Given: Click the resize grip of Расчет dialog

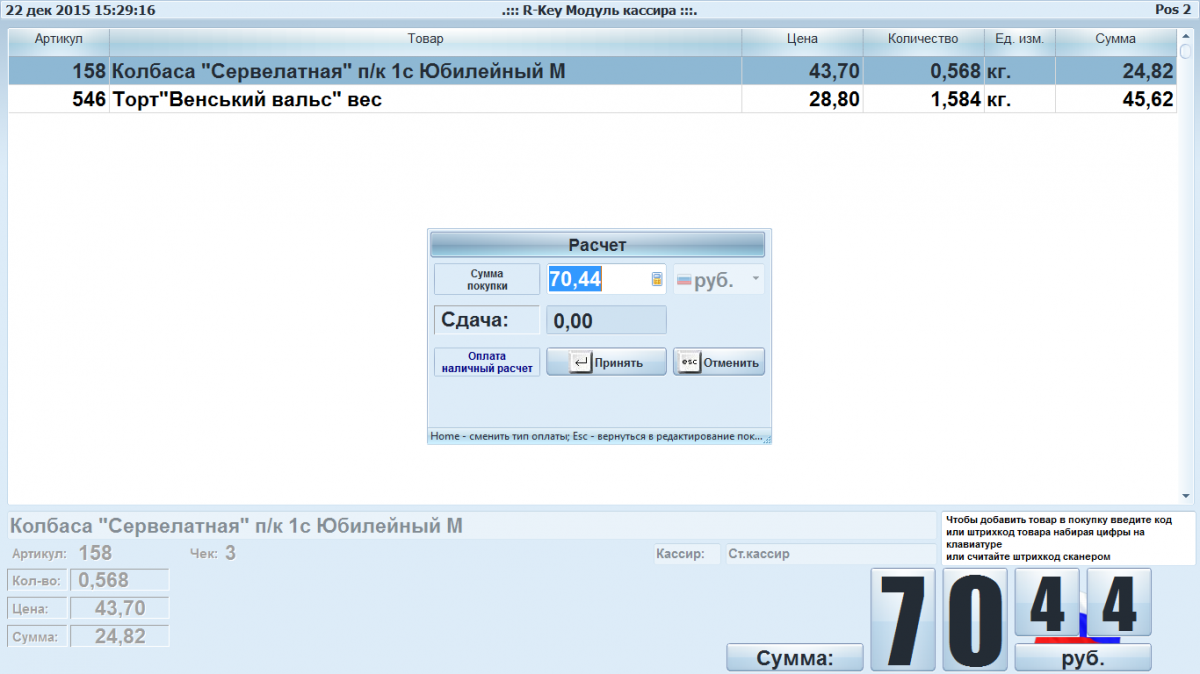Looking at the screenshot, I should 767,439.
